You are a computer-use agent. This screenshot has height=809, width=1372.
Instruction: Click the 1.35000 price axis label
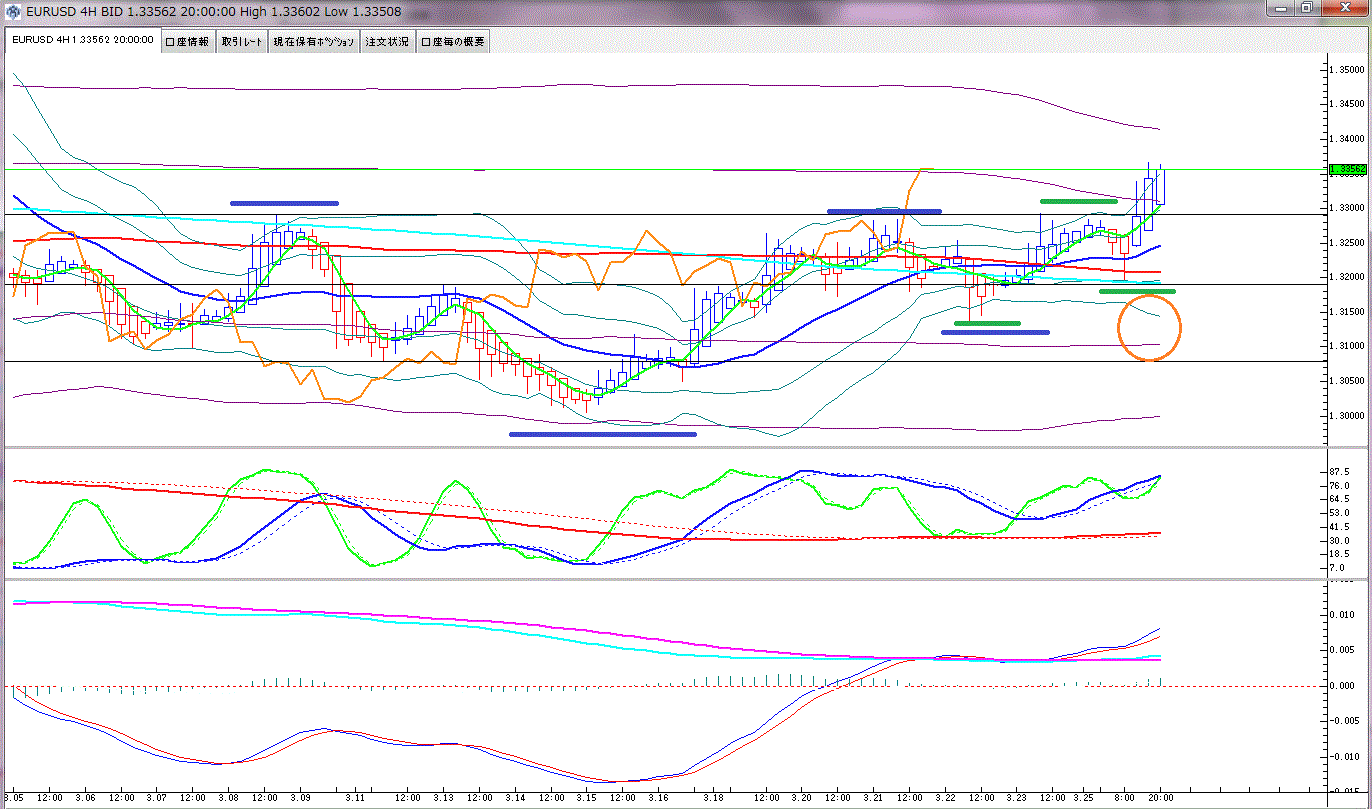(1346, 69)
